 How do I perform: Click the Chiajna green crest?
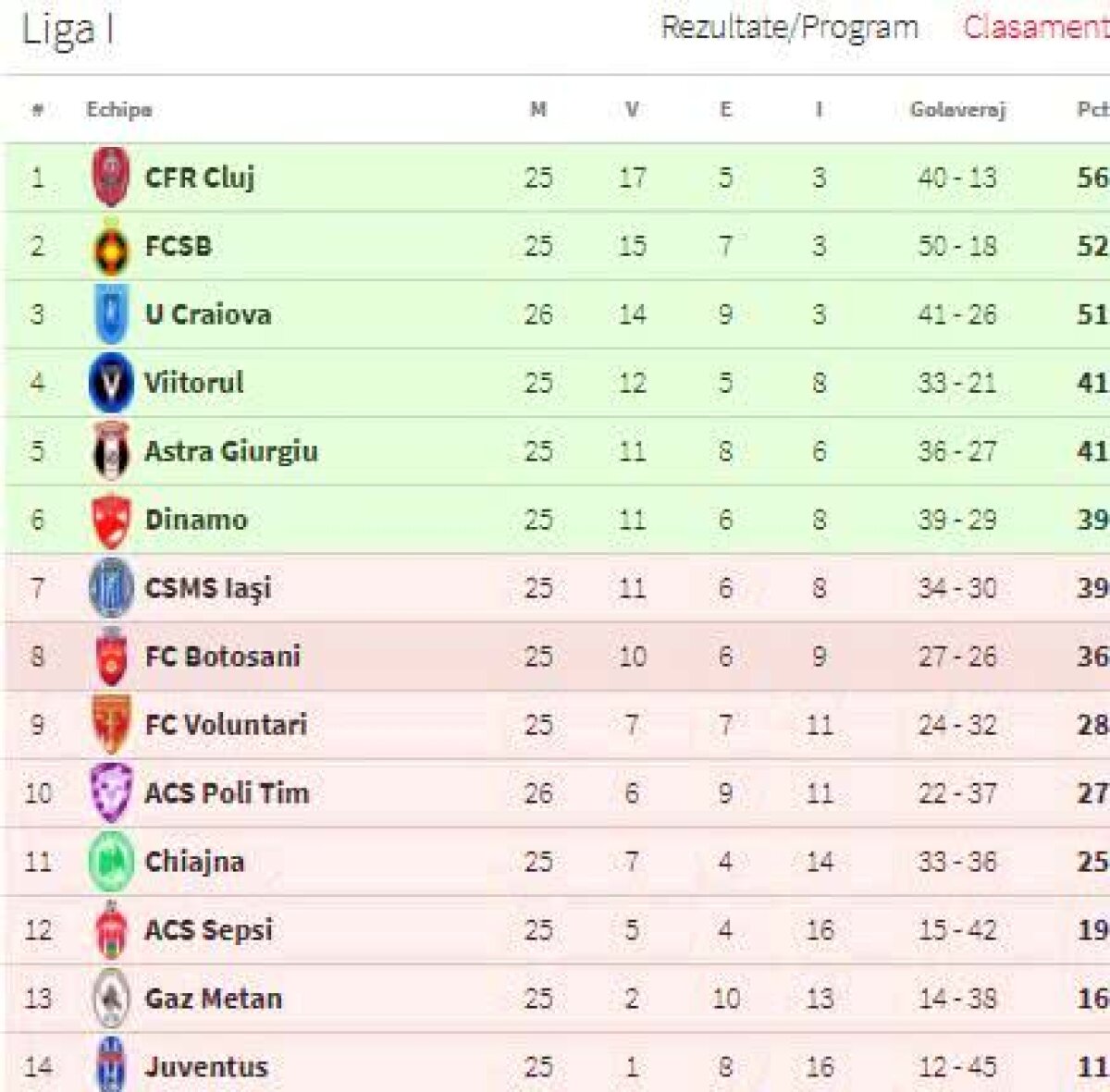[111, 862]
